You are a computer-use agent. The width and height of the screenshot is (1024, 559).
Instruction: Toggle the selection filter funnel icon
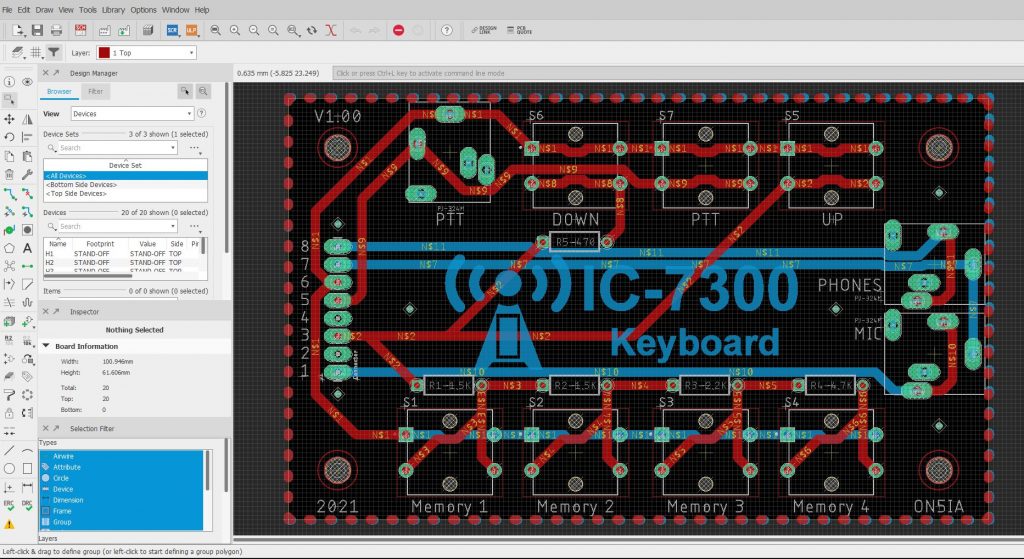(x=54, y=52)
